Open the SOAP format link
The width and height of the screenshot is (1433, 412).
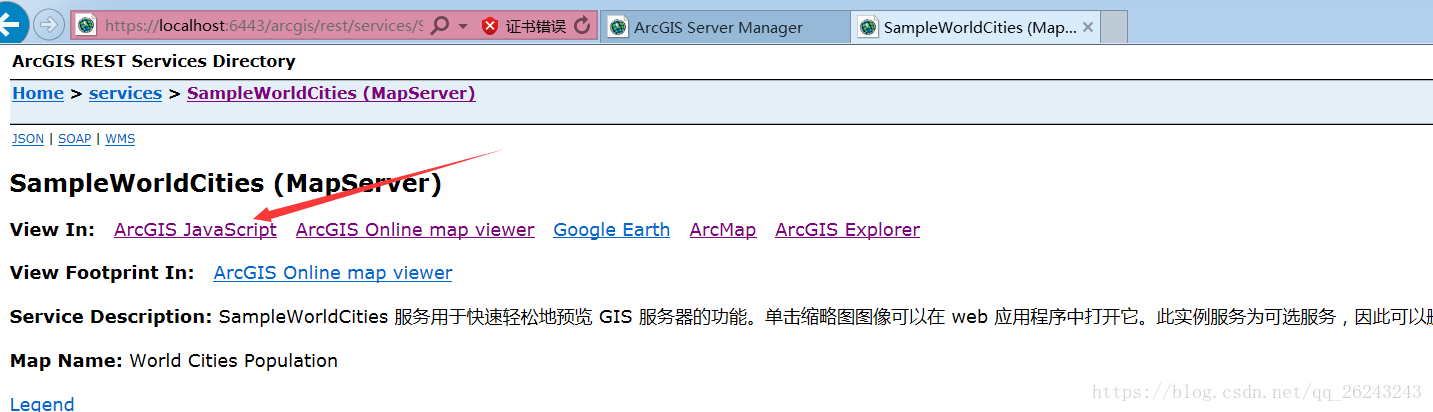tap(75, 139)
